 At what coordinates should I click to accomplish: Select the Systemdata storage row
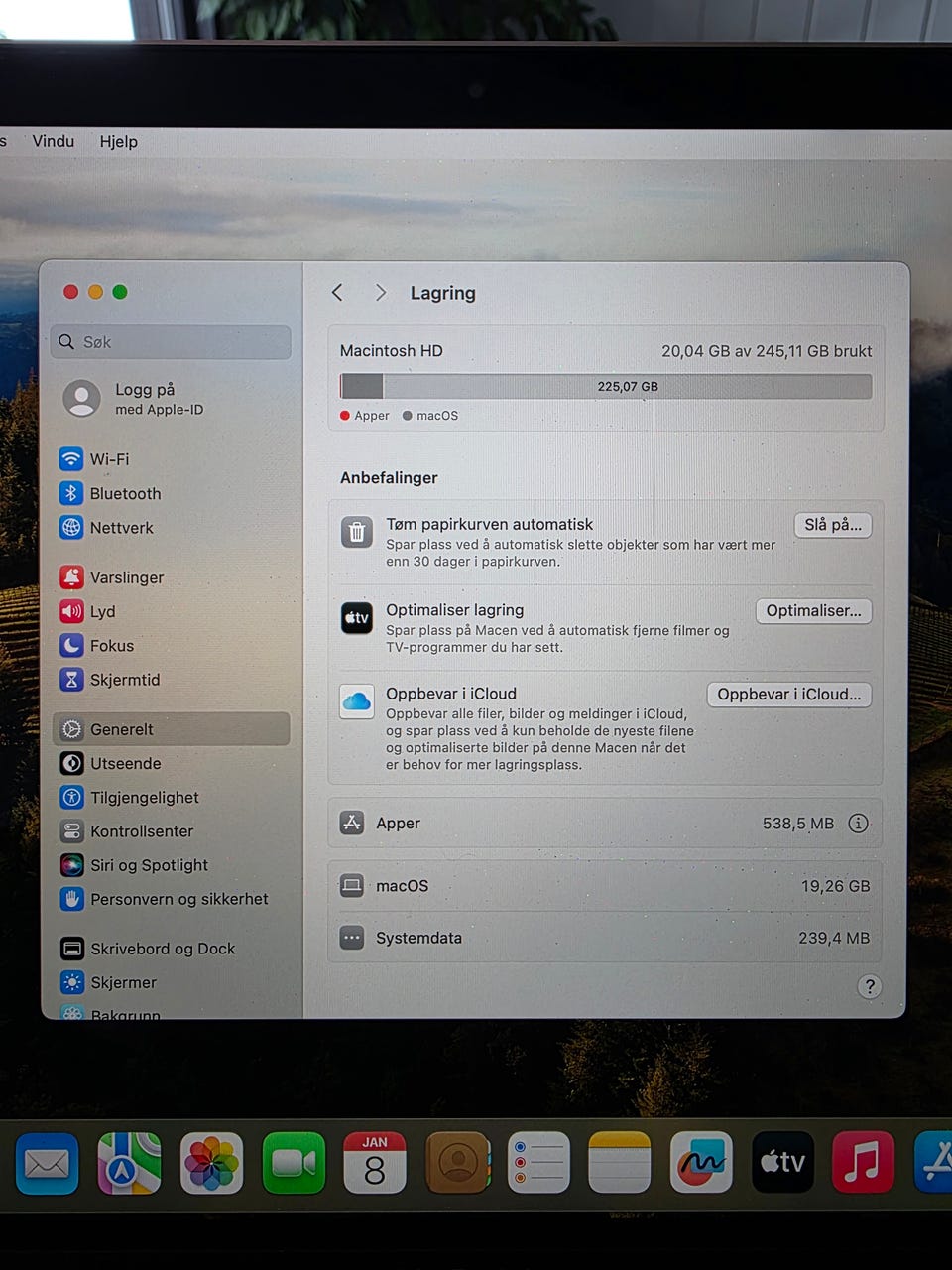pyautogui.click(x=605, y=938)
